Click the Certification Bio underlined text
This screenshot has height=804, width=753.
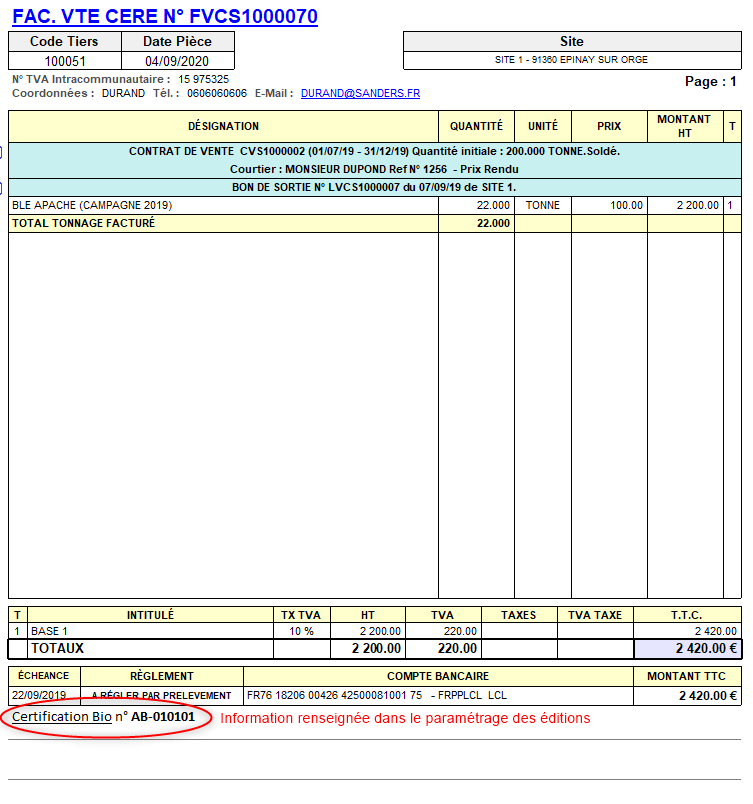click(62, 717)
